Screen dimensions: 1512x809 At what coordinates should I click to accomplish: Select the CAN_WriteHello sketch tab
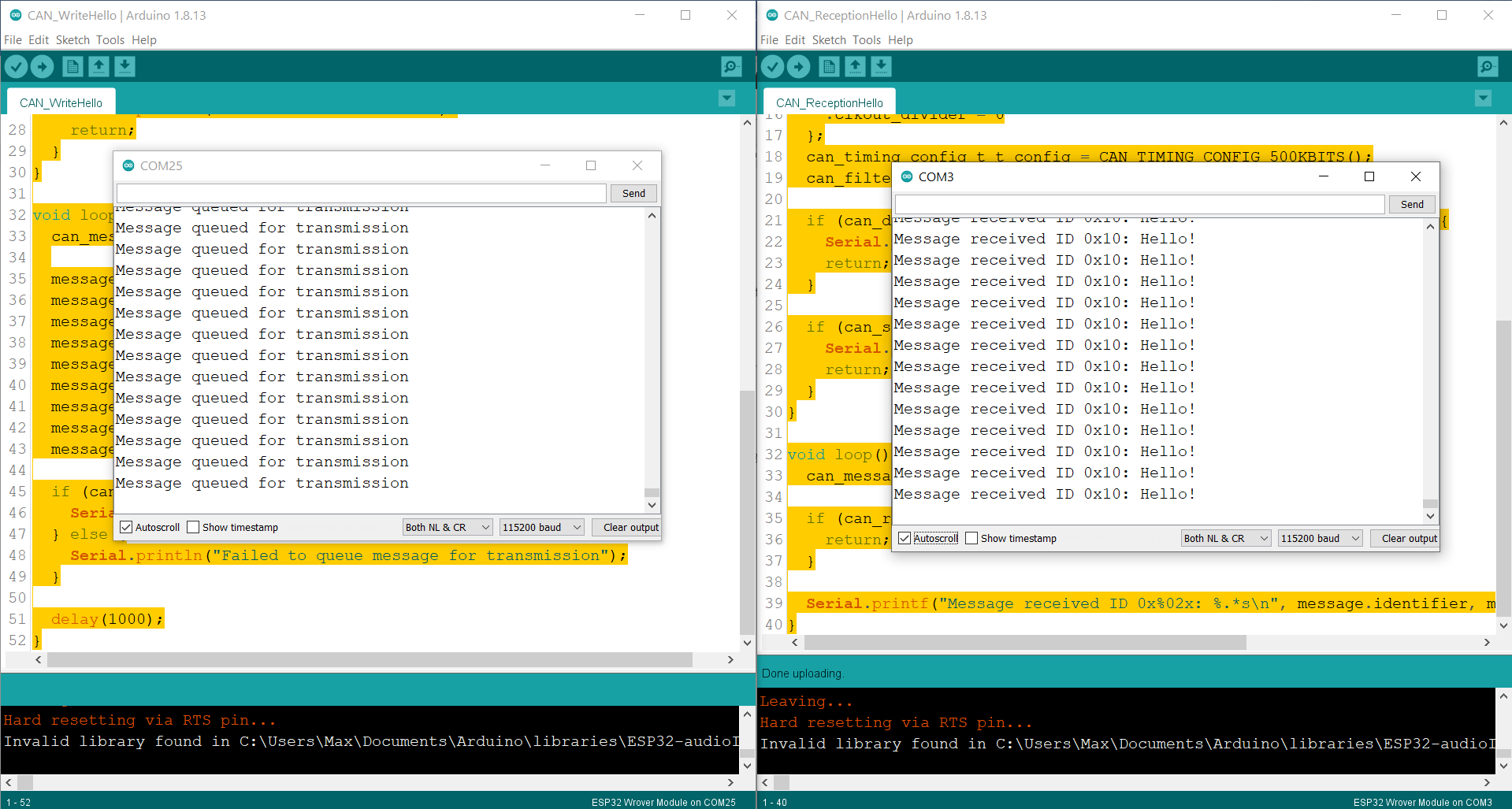[x=61, y=102]
